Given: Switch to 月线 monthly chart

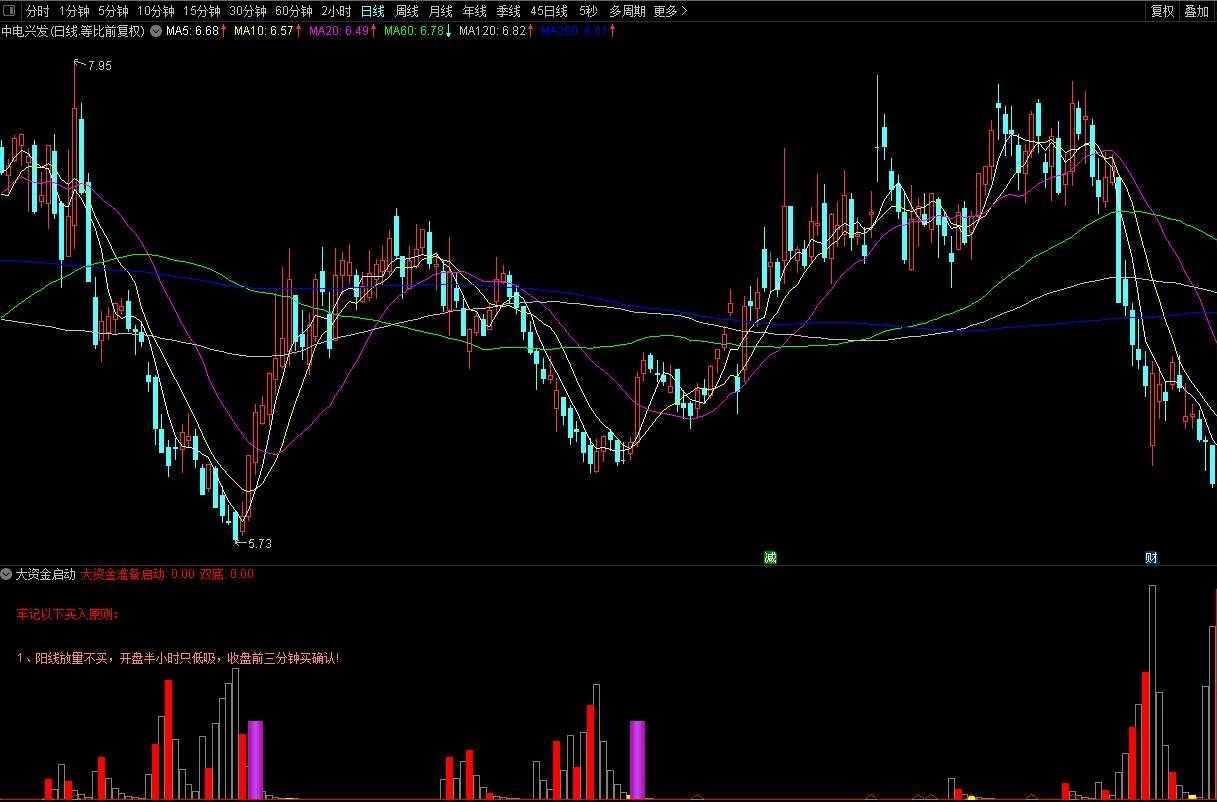Looking at the screenshot, I should (x=441, y=12).
